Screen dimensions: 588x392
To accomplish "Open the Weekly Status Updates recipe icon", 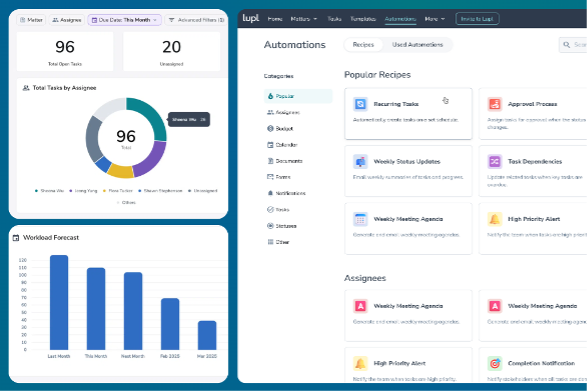I will [x=360, y=162].
